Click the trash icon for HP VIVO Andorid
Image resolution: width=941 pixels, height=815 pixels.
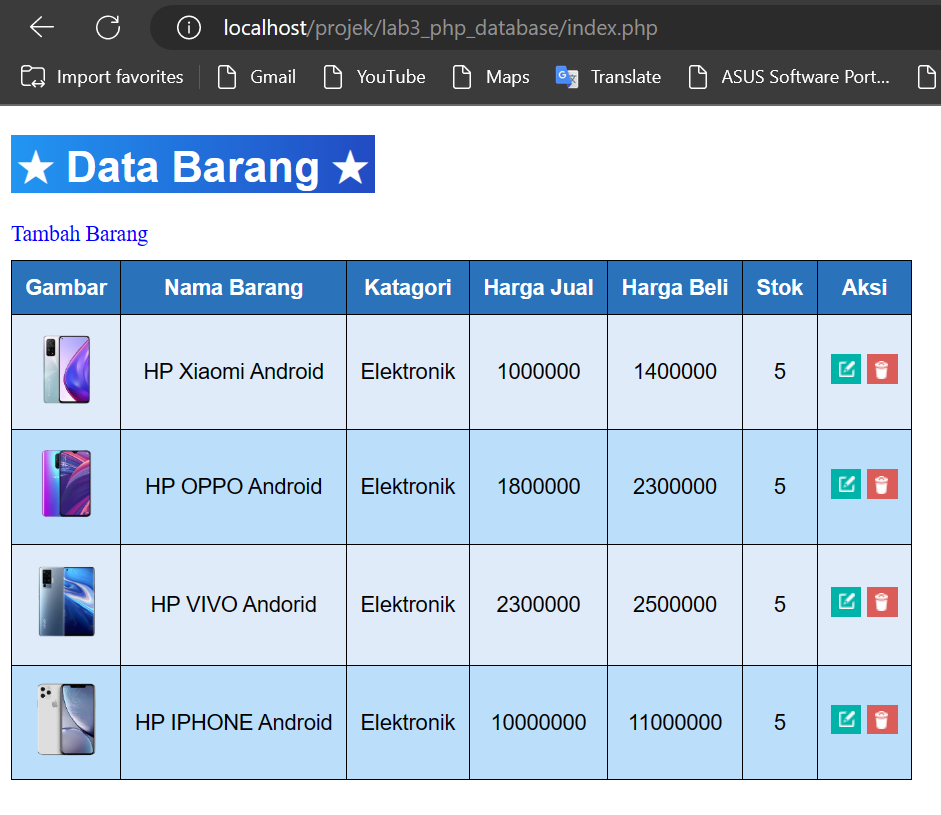pyautogui.click(x=882, y=602)
